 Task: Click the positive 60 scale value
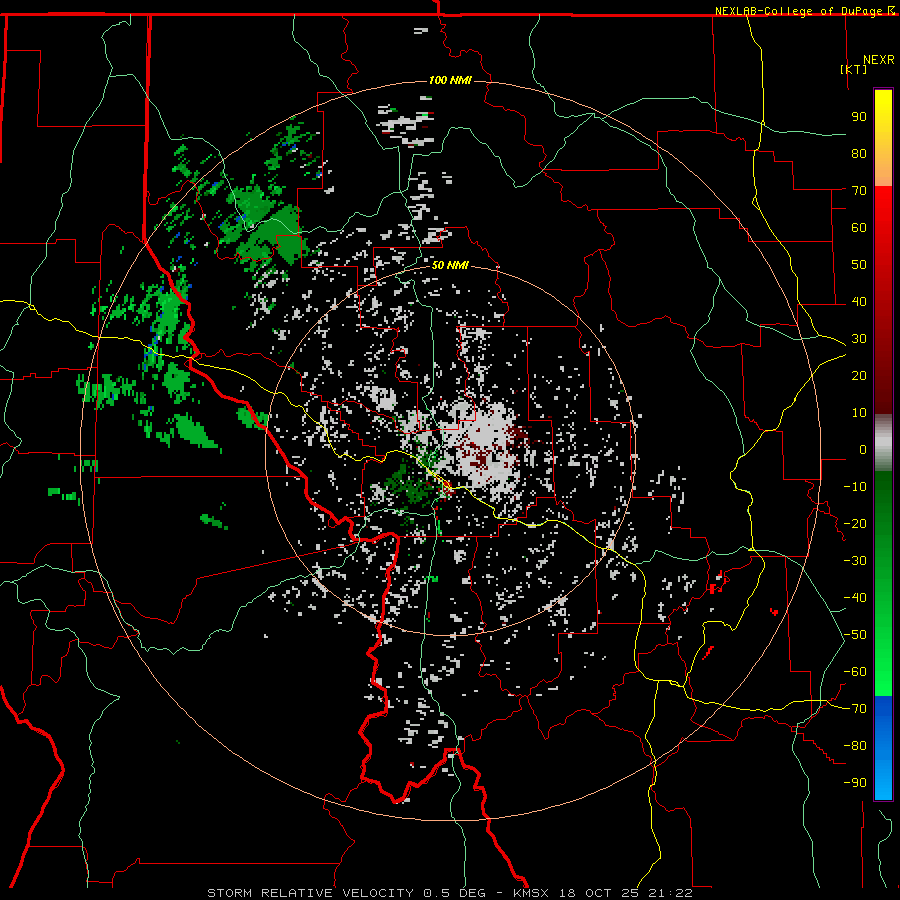pos(859,228)
